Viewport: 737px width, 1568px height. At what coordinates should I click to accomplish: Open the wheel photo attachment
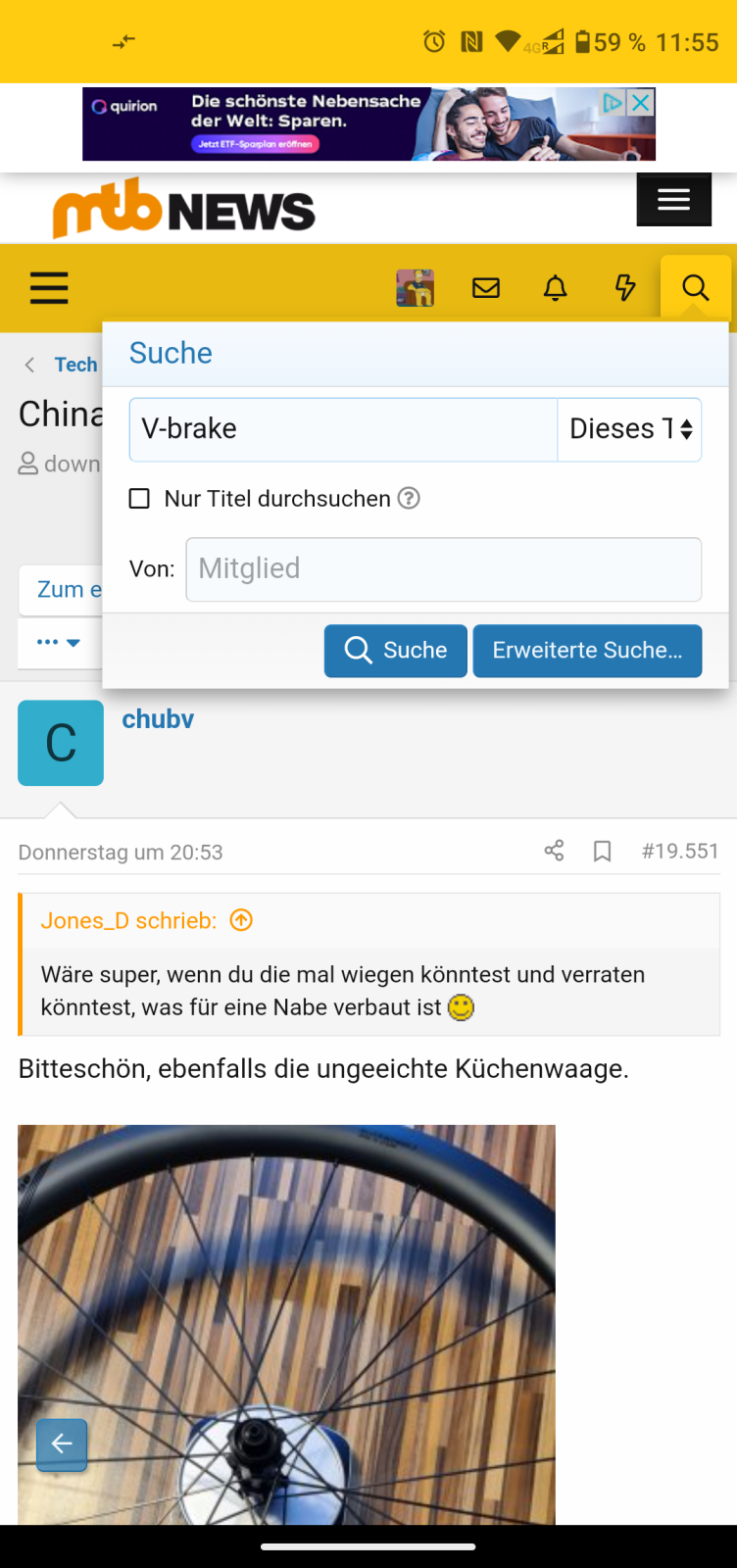286,1323
